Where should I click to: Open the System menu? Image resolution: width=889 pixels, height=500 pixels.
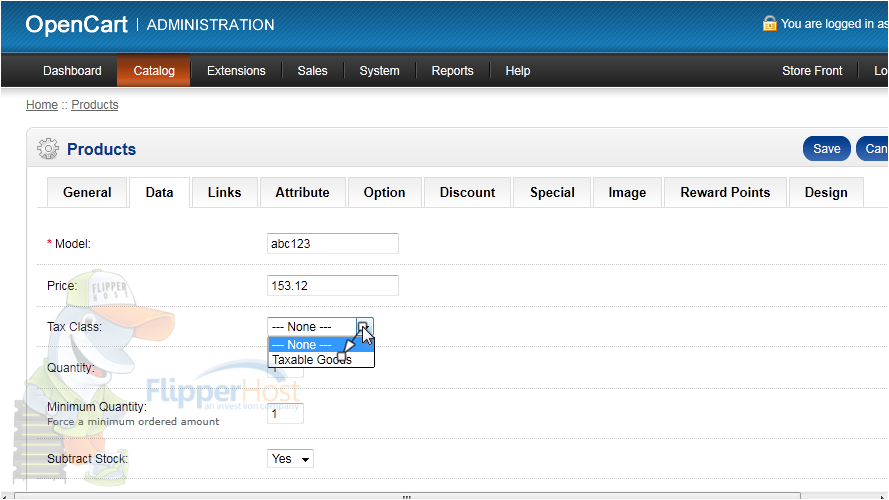379,71
